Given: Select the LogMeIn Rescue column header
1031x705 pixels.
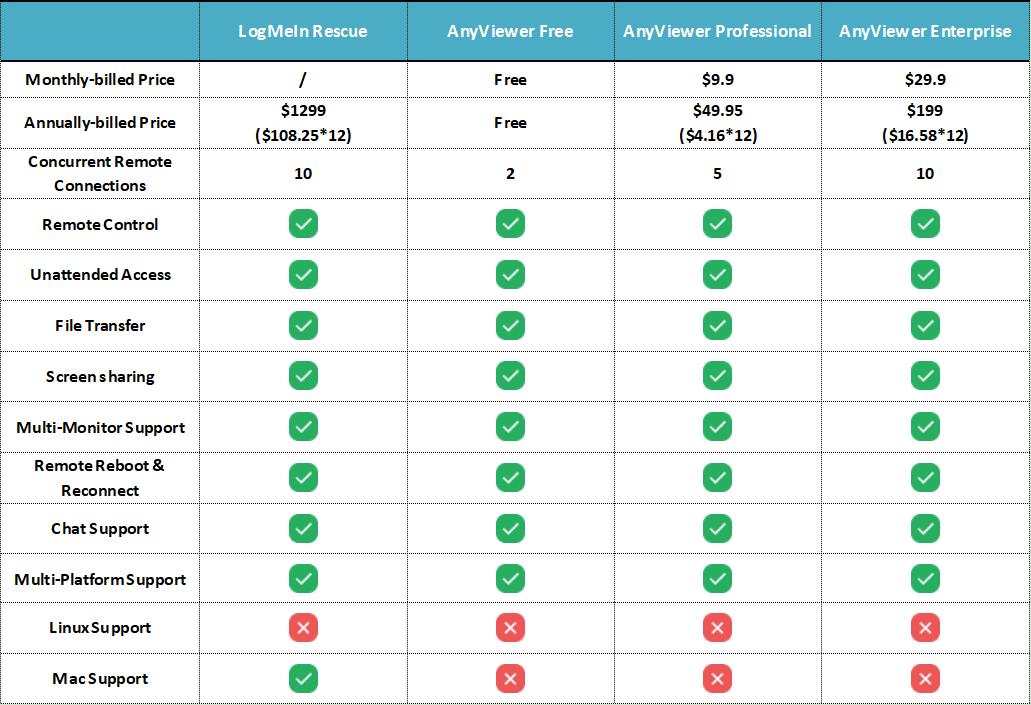Looking at the screenshot, I should point(303,31).
